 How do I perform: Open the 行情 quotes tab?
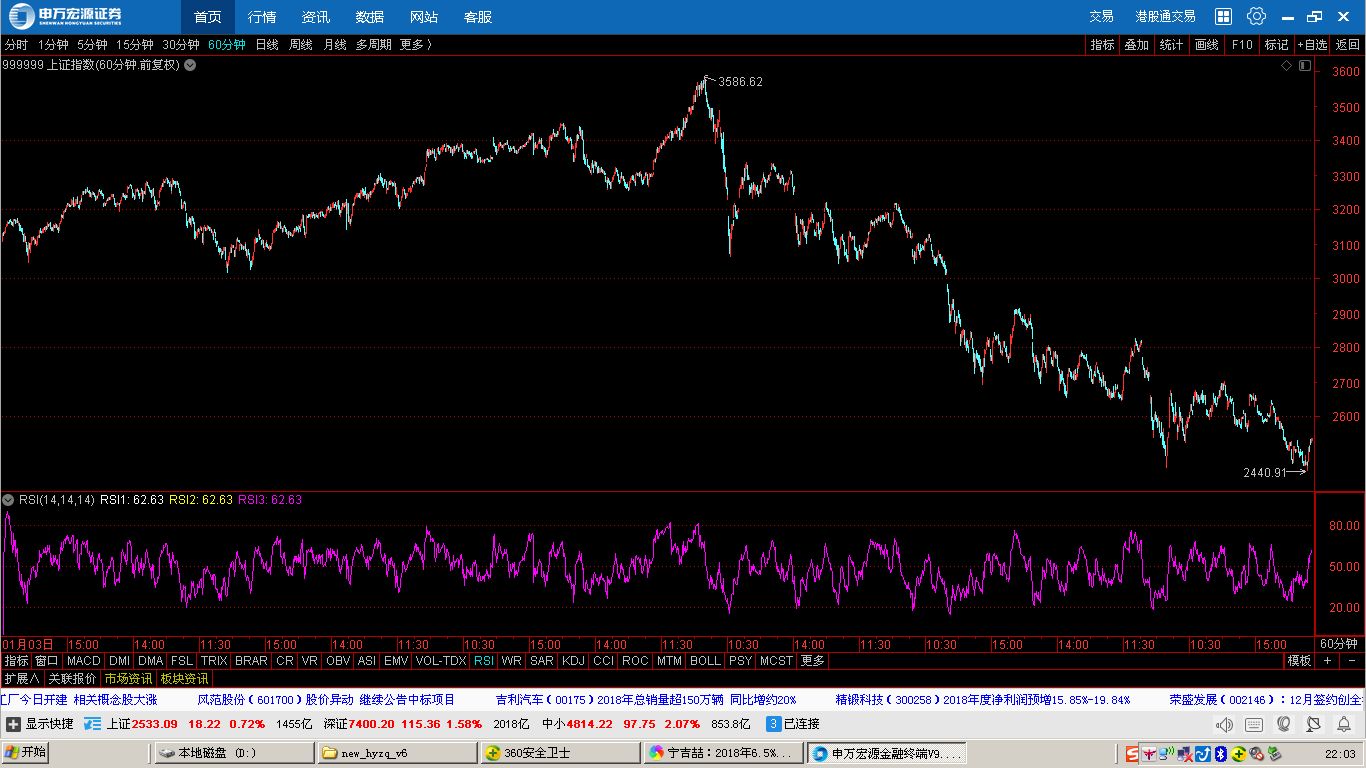click(262, 17)
